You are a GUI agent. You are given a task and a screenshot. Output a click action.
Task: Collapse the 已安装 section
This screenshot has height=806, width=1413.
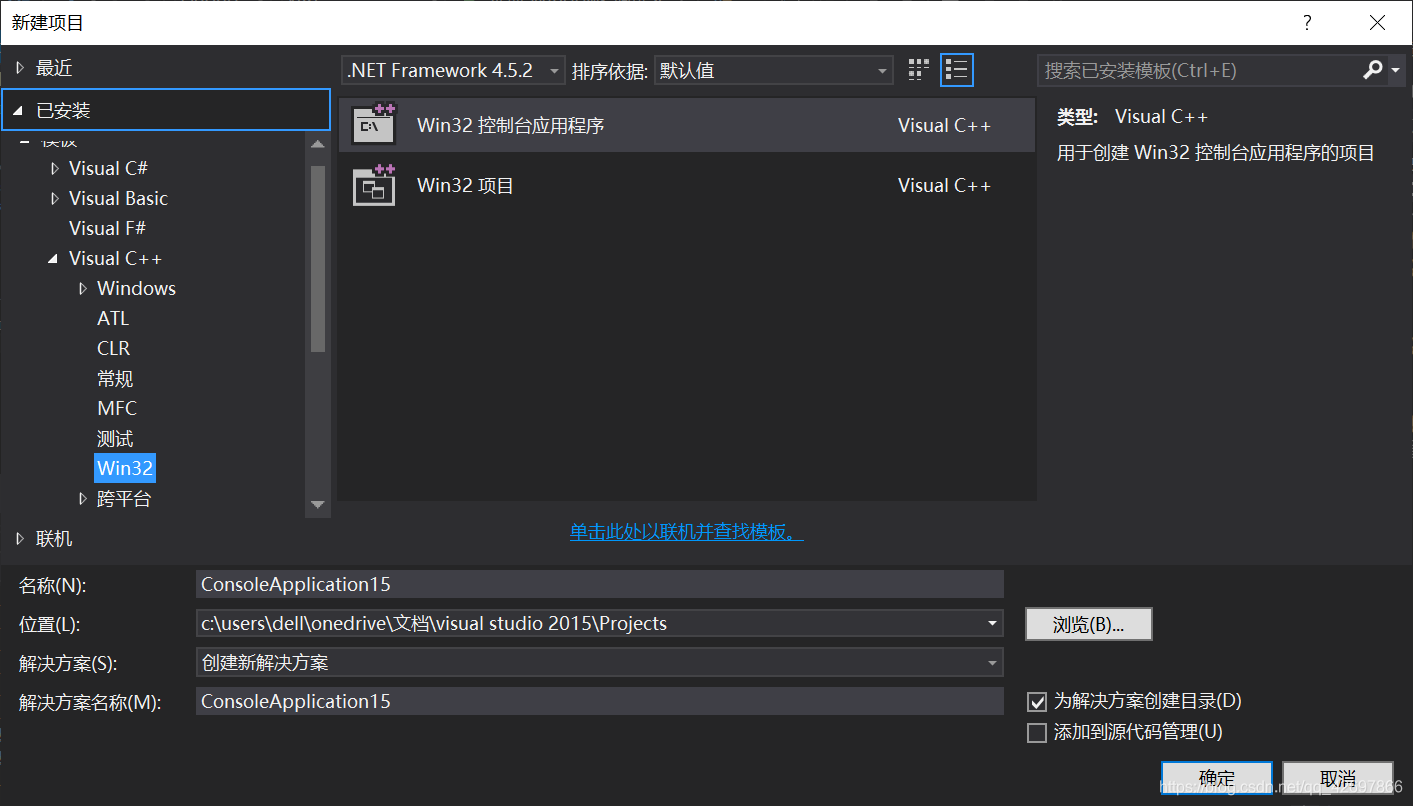pyautogui.click(x=18, y=110)
